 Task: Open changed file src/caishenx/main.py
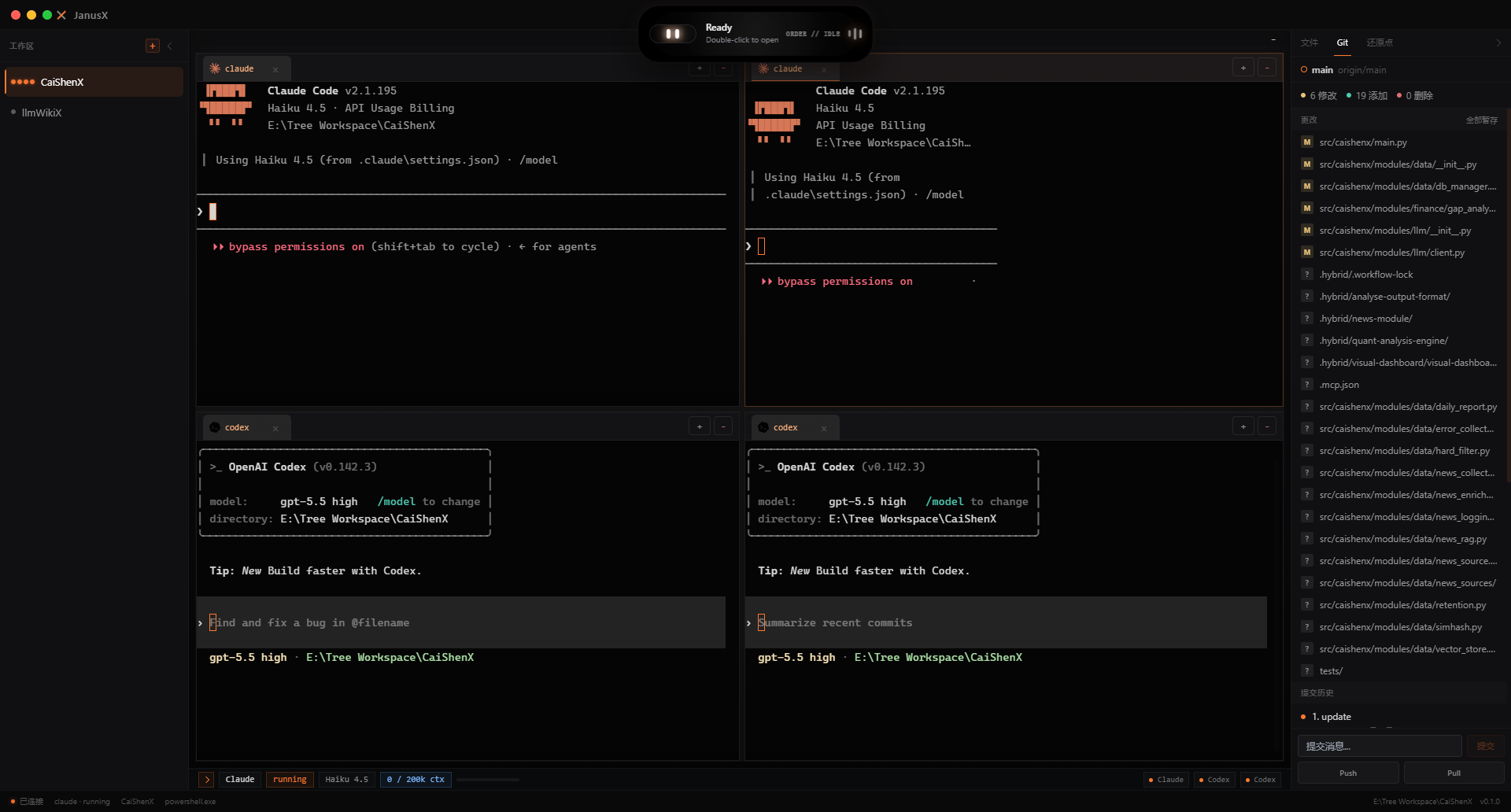coord(1399,142)
